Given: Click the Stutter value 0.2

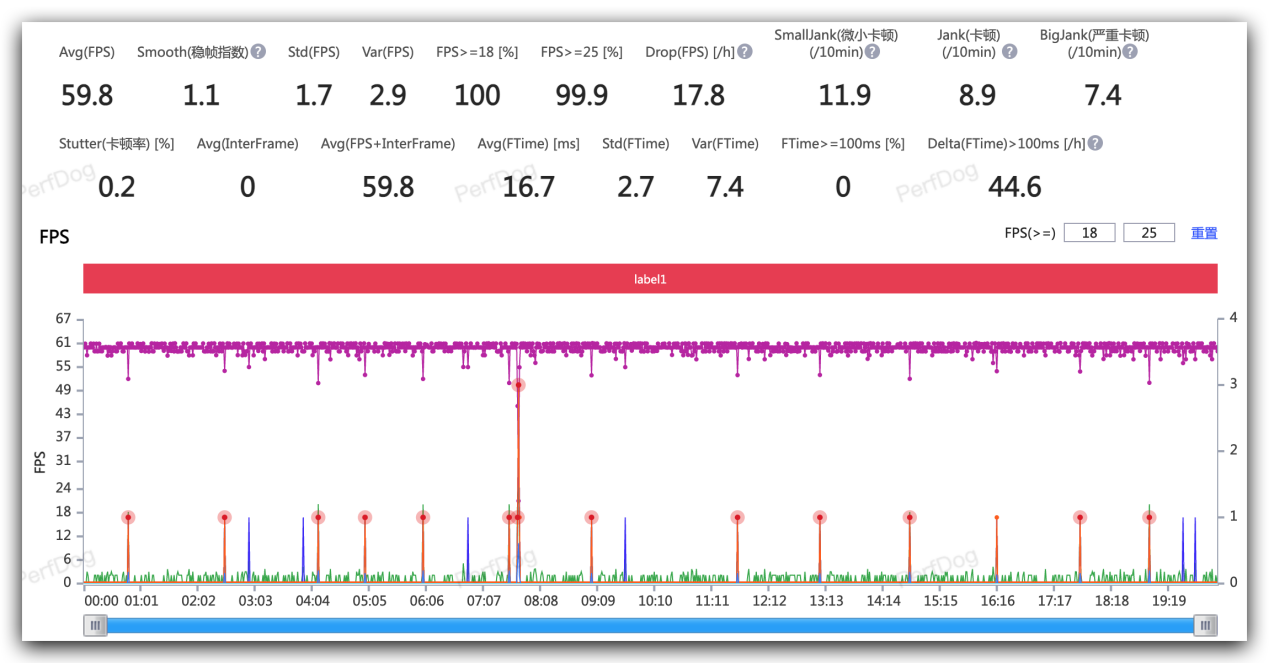Looking at the screenshot, I should click(117, 187).
